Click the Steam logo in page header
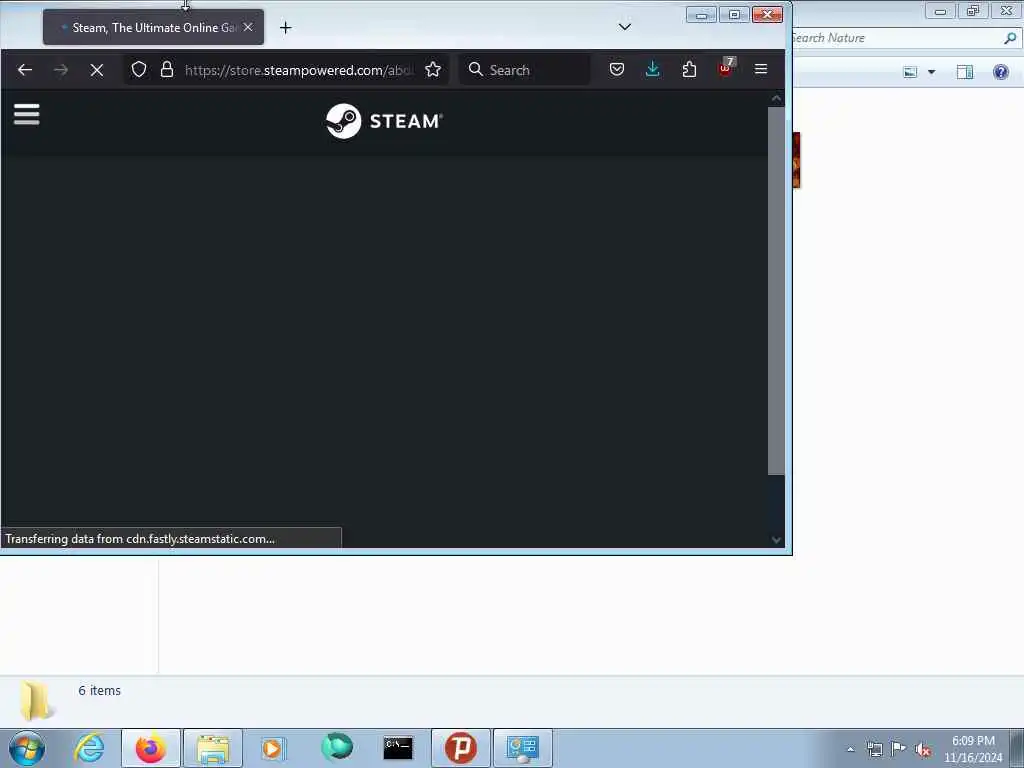Image resolution: width=1024 pixels, height=768 pixels. (384, 121)
